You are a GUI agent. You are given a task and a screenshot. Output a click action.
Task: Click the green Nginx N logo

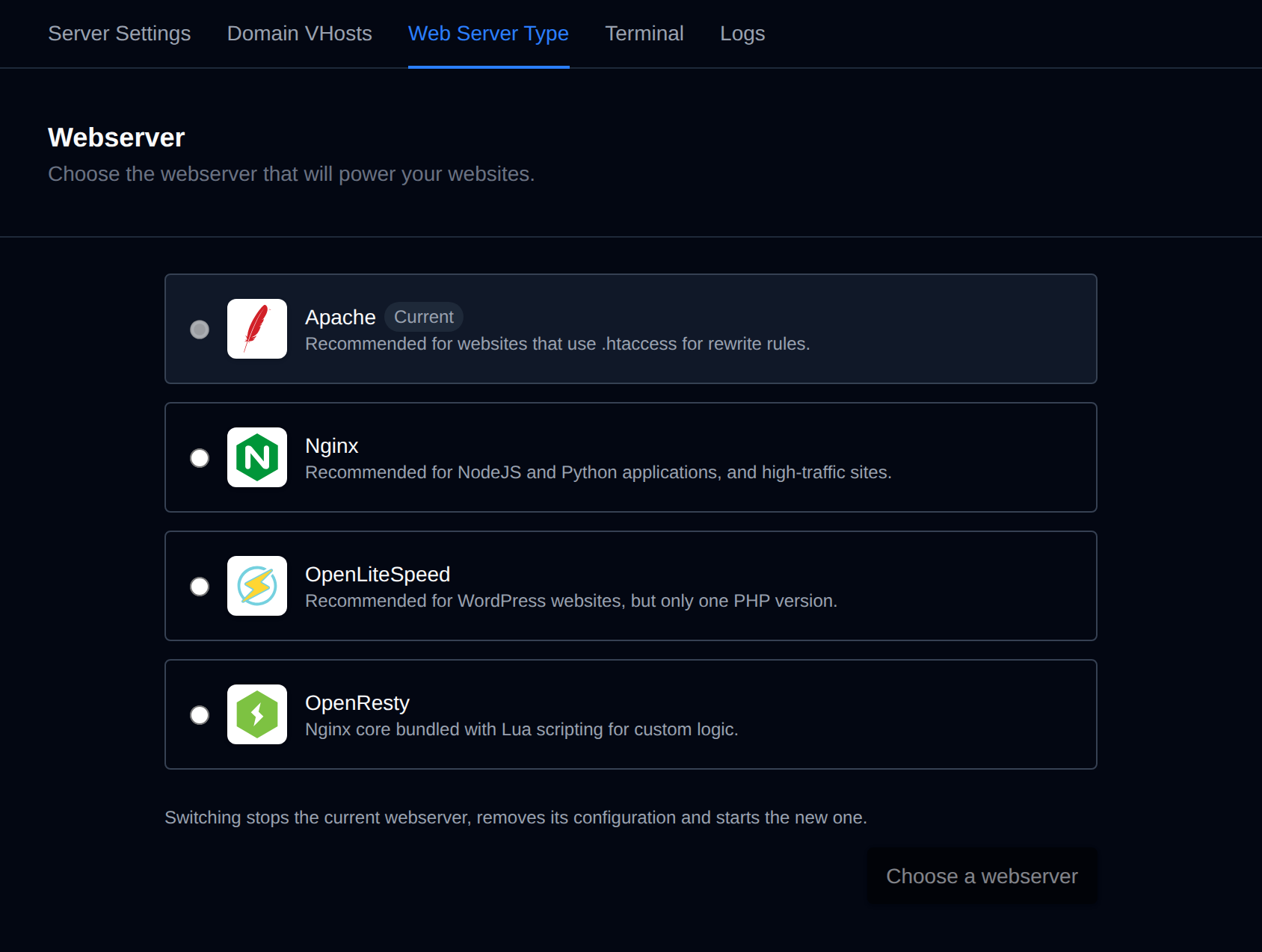click(x=257, y=457)
